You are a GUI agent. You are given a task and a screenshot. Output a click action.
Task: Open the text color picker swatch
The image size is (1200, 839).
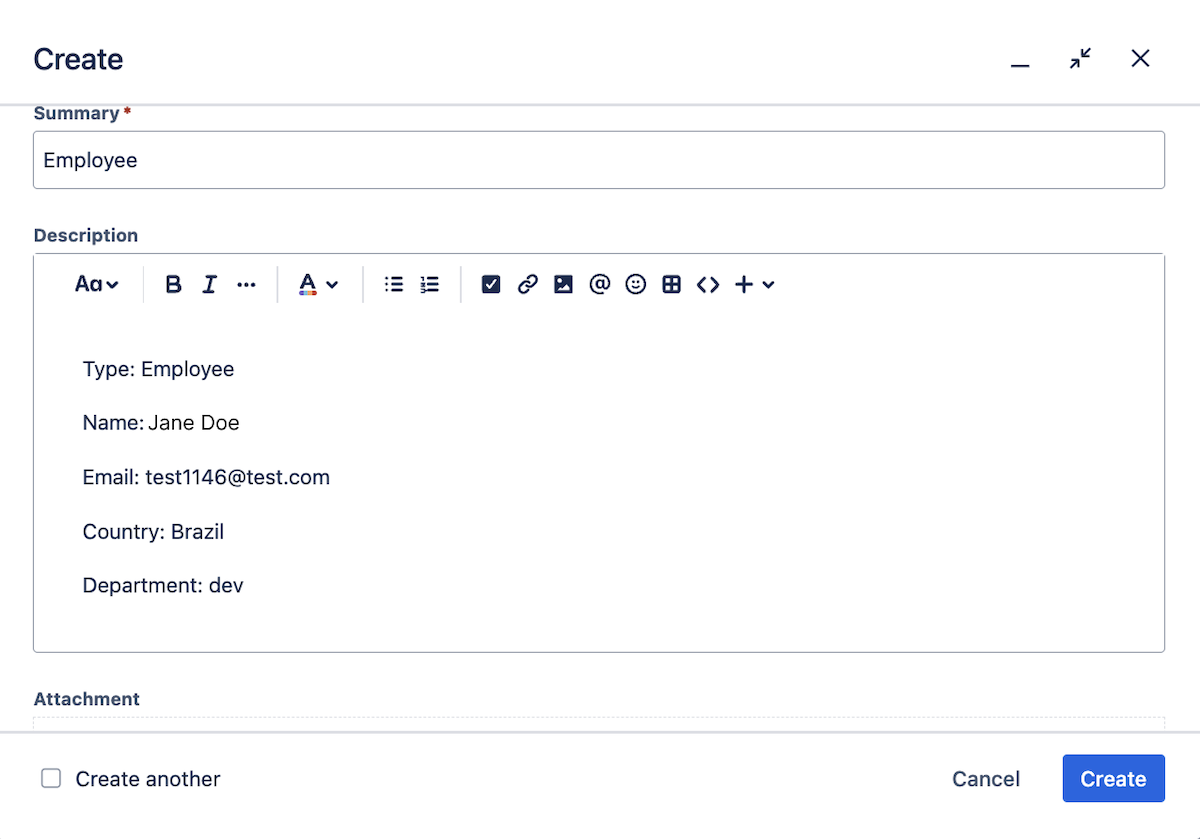click(312, 284)
